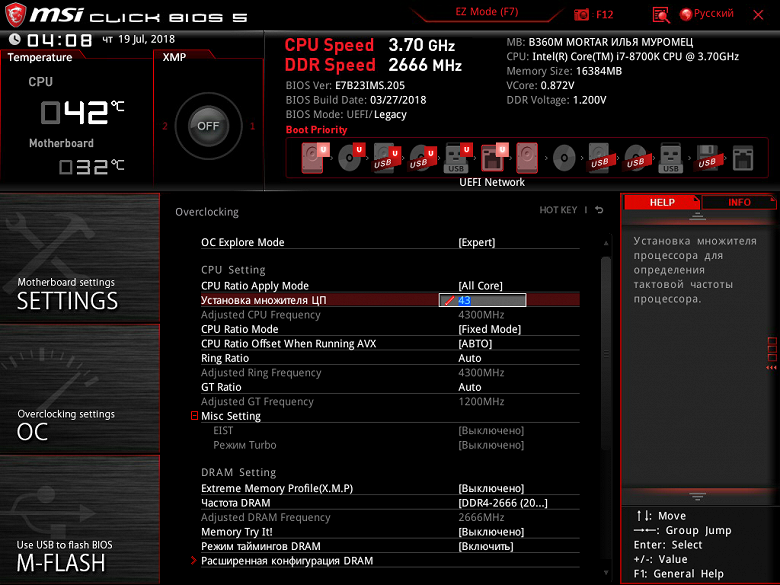Image resolution: width=780 pixels, height=585 pixels.
Task: Click the Adjusted GT Frequency 1200MHz row
Action: click(390, 401)
